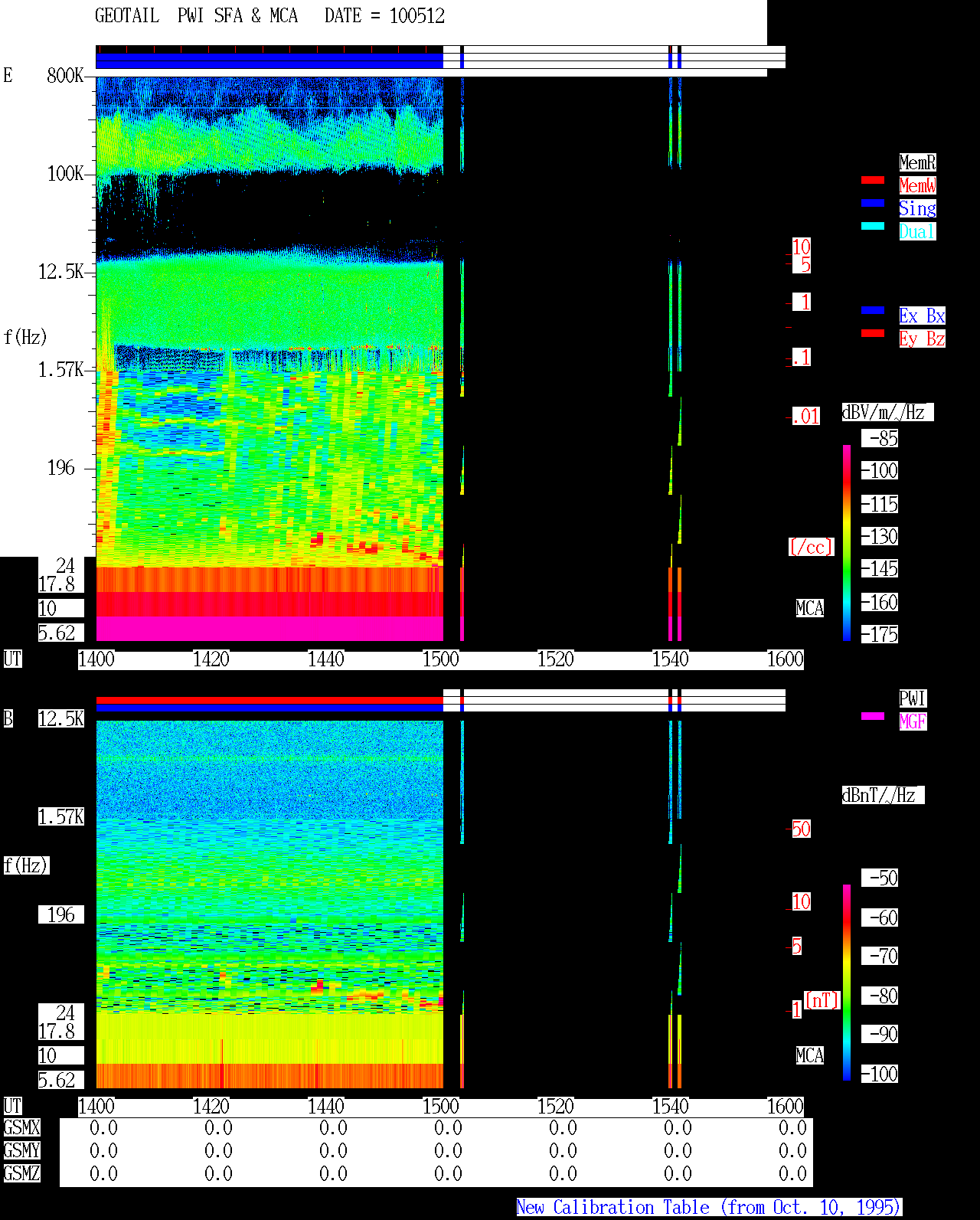Click UT 1600 under the B spectrogram
The height and width of the screenshot is (1220, 980).
click(x=786, y=1106)
